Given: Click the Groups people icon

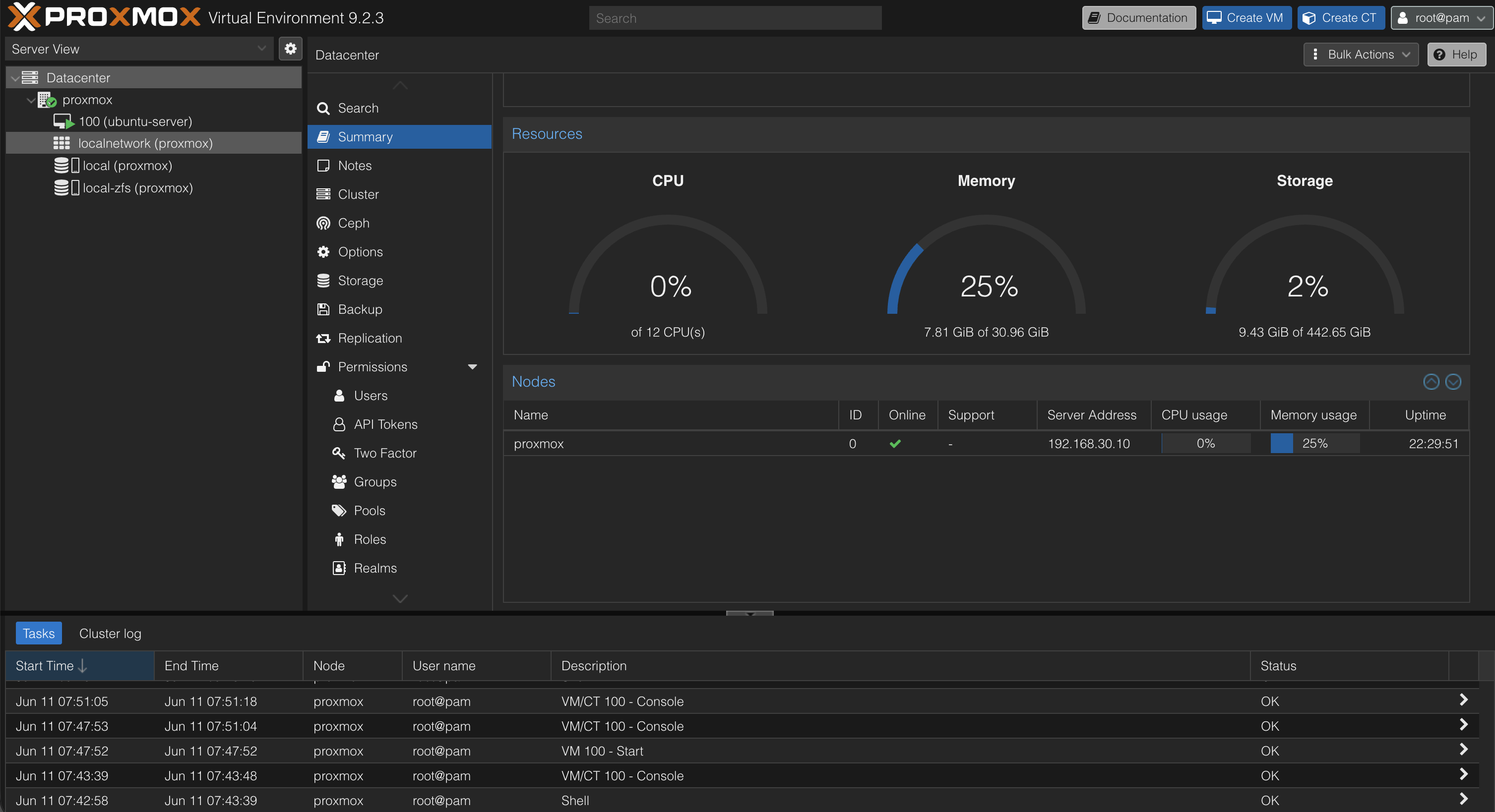Looking at the screenshot, I should (339, 482).
